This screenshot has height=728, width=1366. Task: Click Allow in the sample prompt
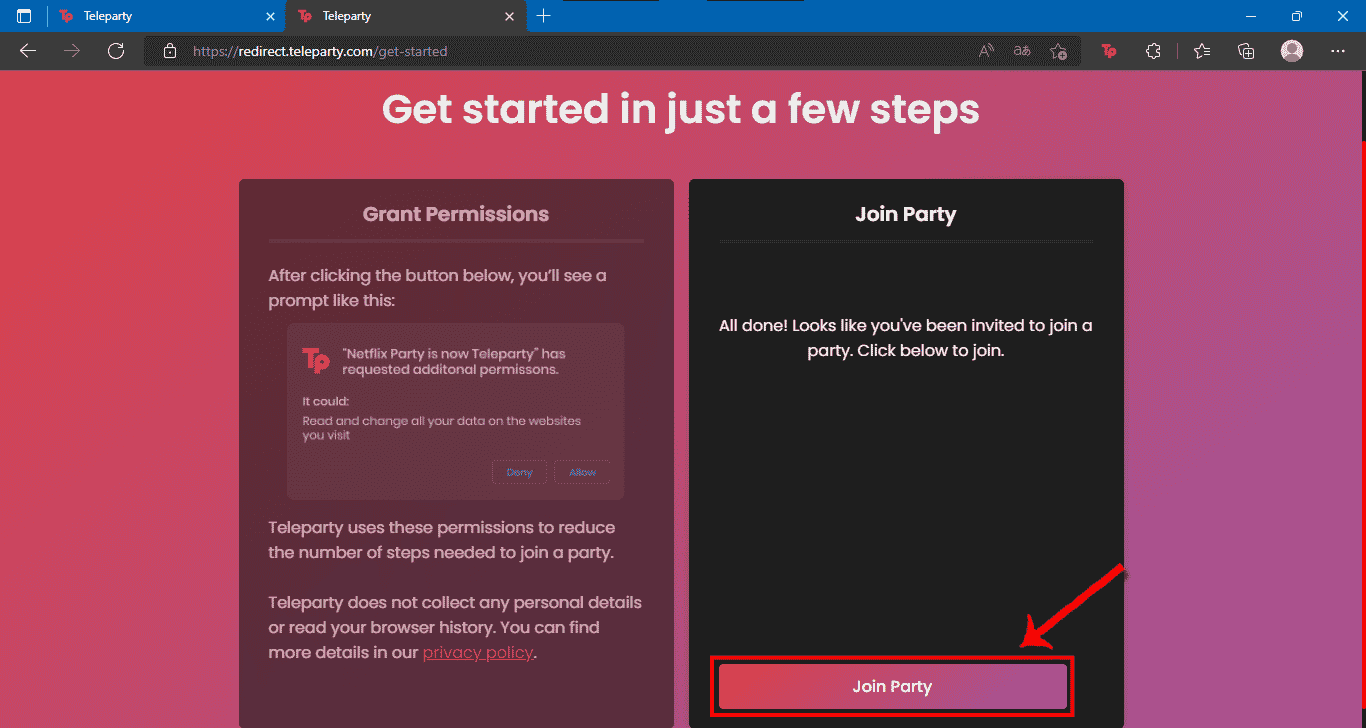(582, 472)
